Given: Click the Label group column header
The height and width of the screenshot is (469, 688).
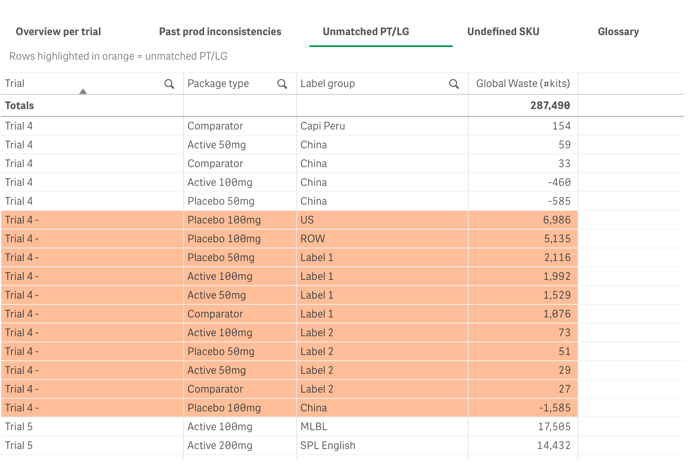Looking at the screenshot, I should [x=328, y=84].
